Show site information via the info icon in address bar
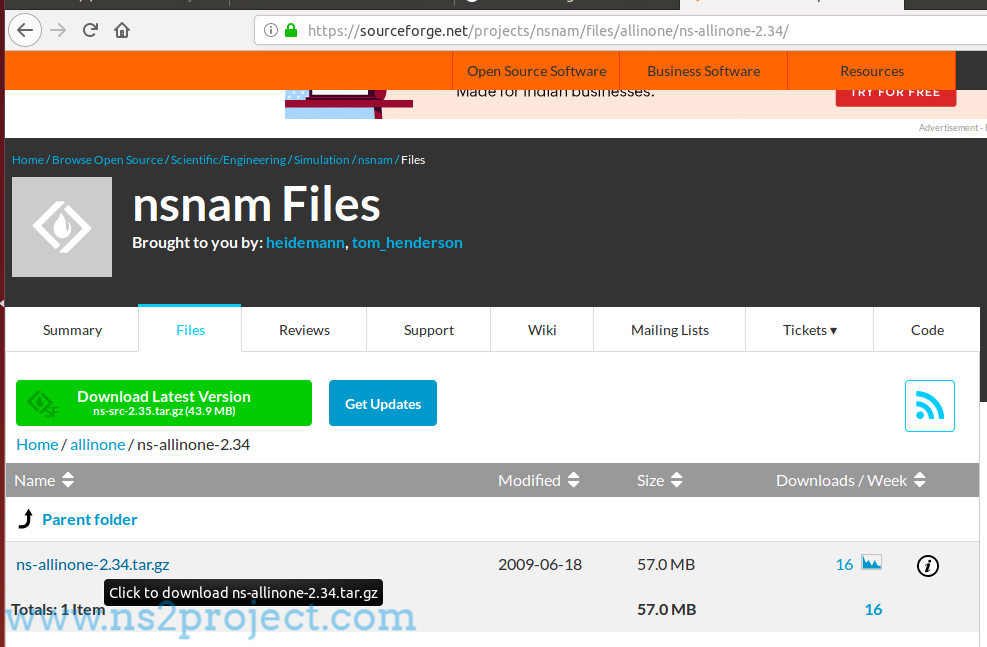987x647 pixels. (271, 30)
